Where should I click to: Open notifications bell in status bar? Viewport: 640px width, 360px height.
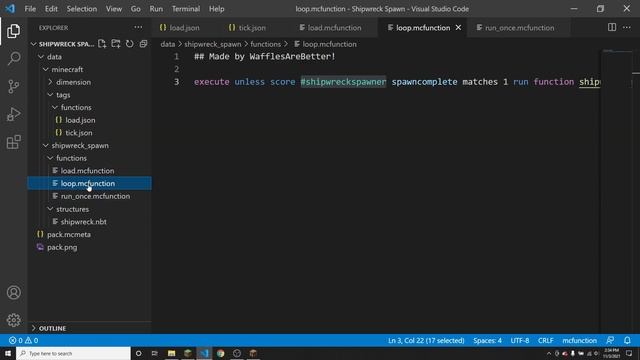(627, 340)
